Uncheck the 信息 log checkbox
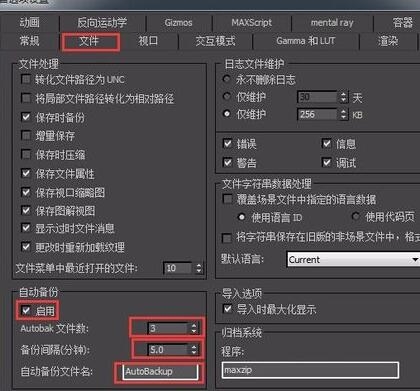The width and height of the screenshot is (420, 391). pyautogui.click(x=327, y=144)
